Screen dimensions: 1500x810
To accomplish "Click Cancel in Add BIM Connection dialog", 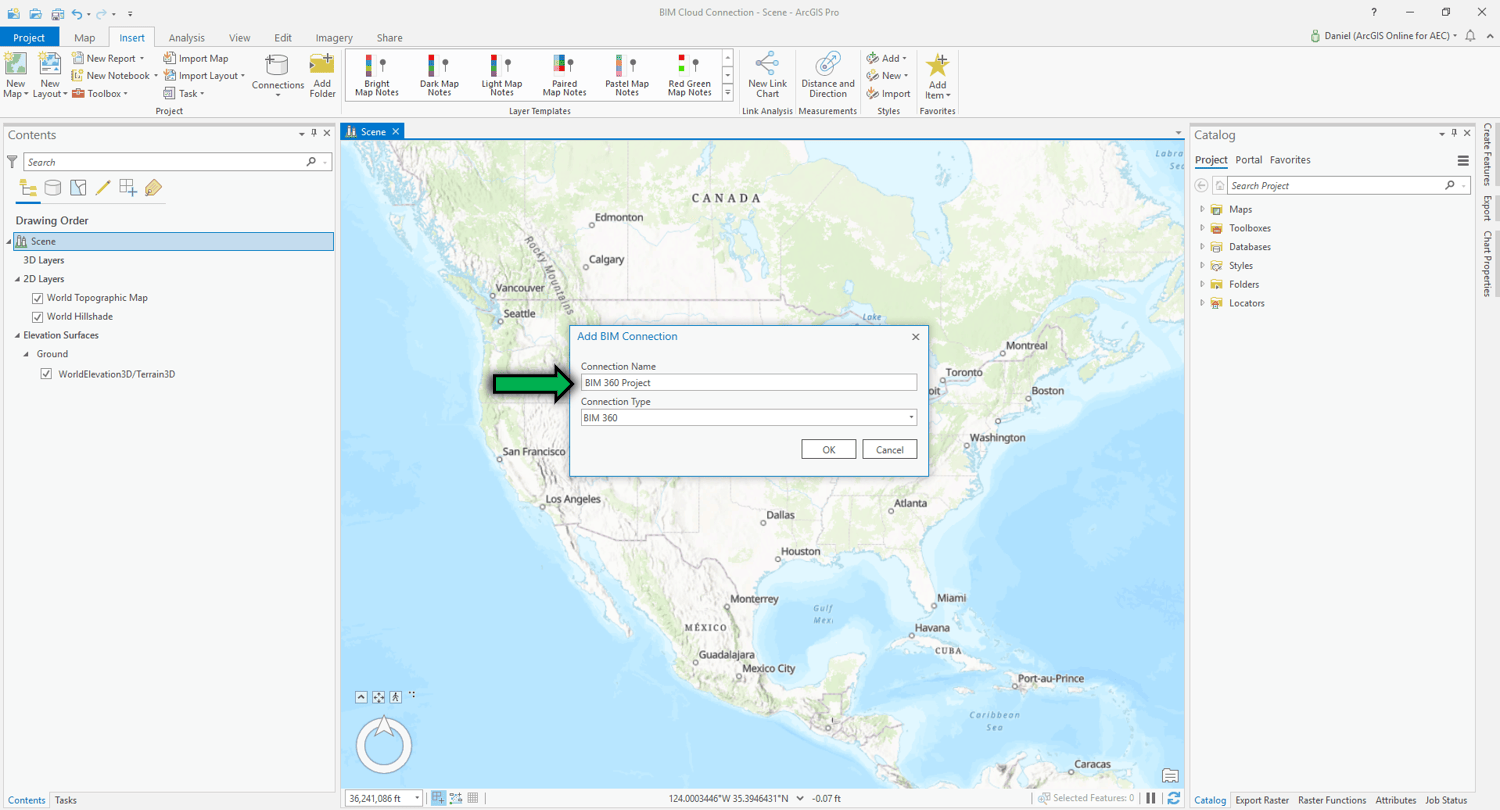I will point(889,449).
